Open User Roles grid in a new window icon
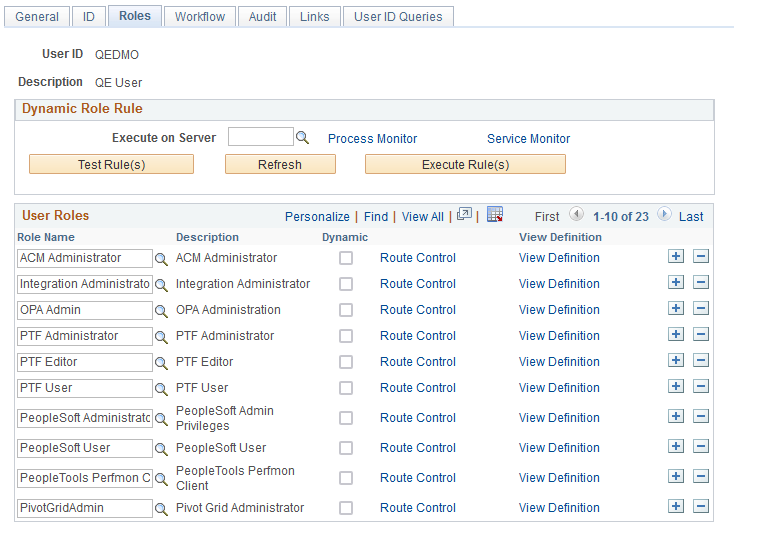 pos(464,215)
